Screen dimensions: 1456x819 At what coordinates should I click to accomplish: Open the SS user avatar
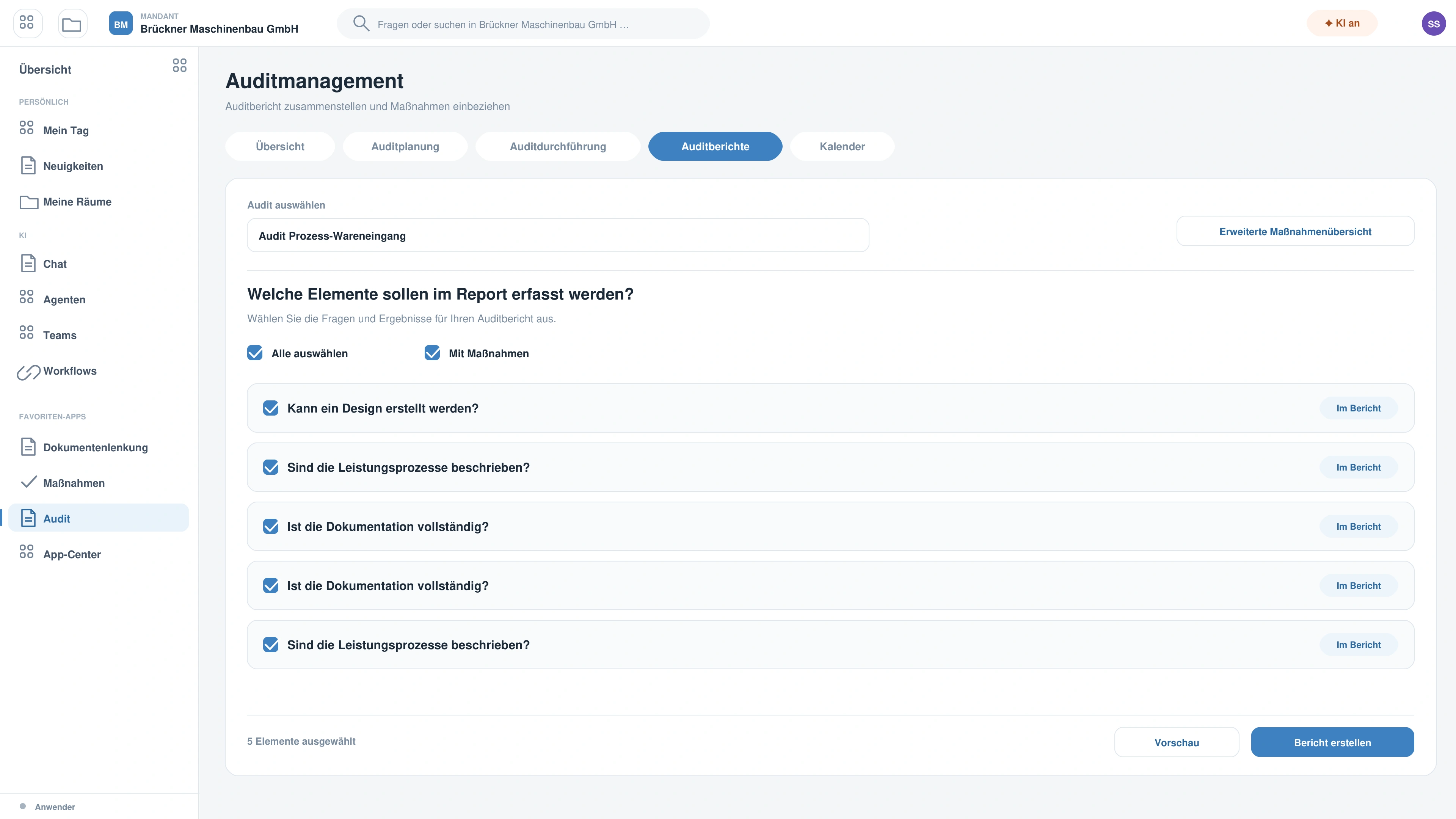(x=1433, y=24)
